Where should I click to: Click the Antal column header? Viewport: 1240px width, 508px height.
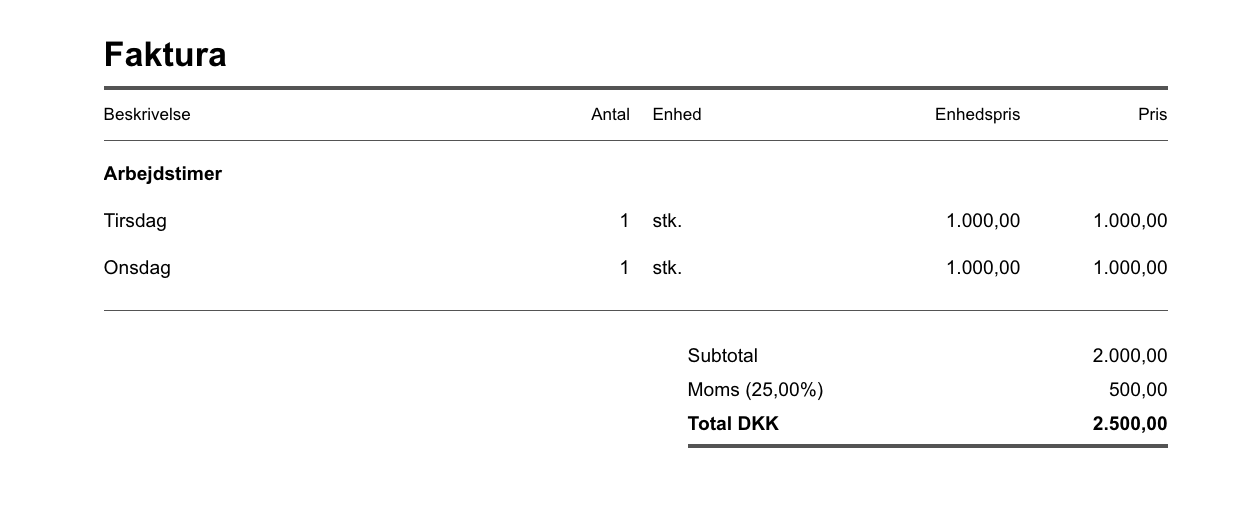coord(610,115)
